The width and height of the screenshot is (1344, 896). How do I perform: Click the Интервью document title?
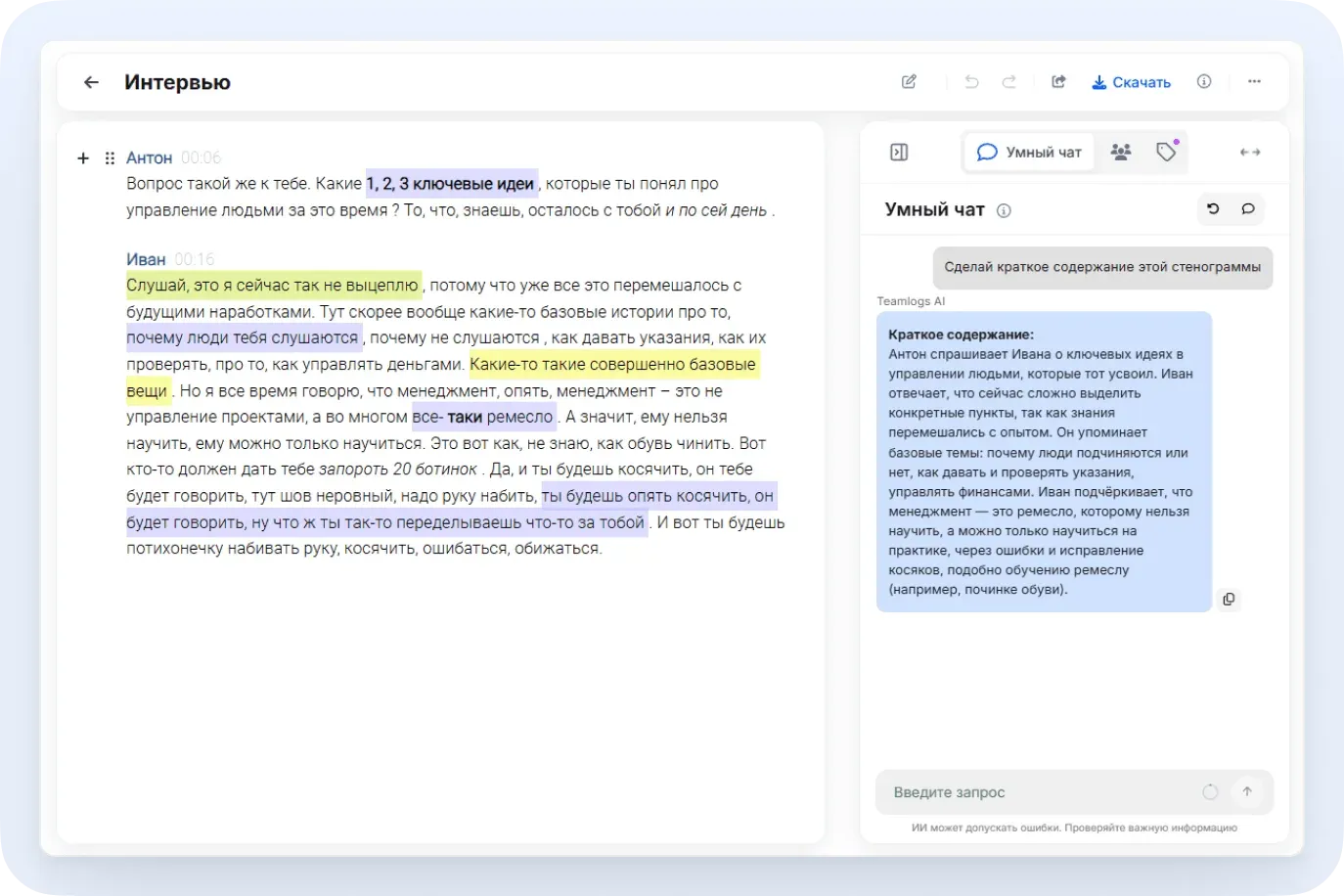coord(177,82)
